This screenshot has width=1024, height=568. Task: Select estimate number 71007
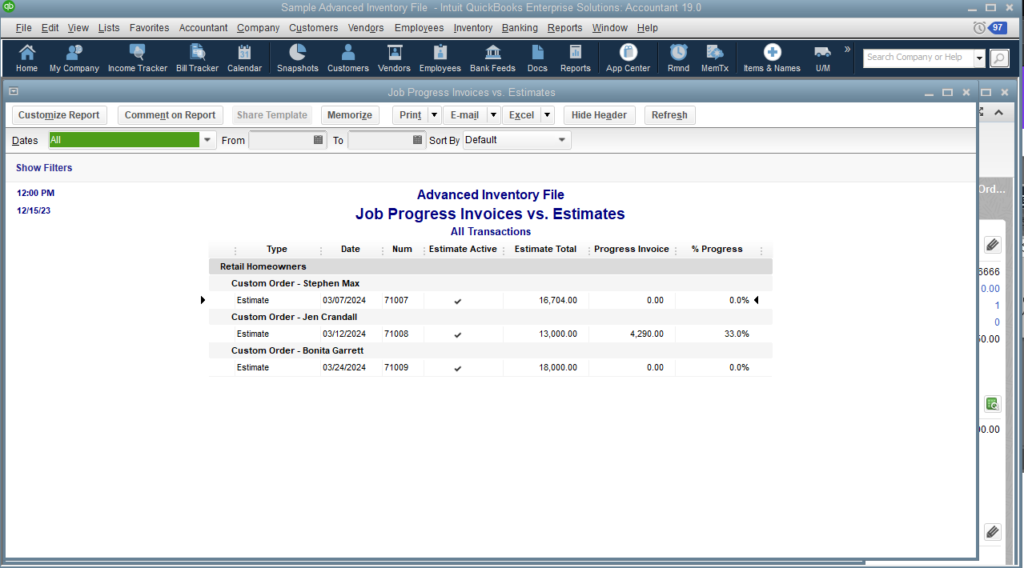pyautogui.click(x=396, y=300)
